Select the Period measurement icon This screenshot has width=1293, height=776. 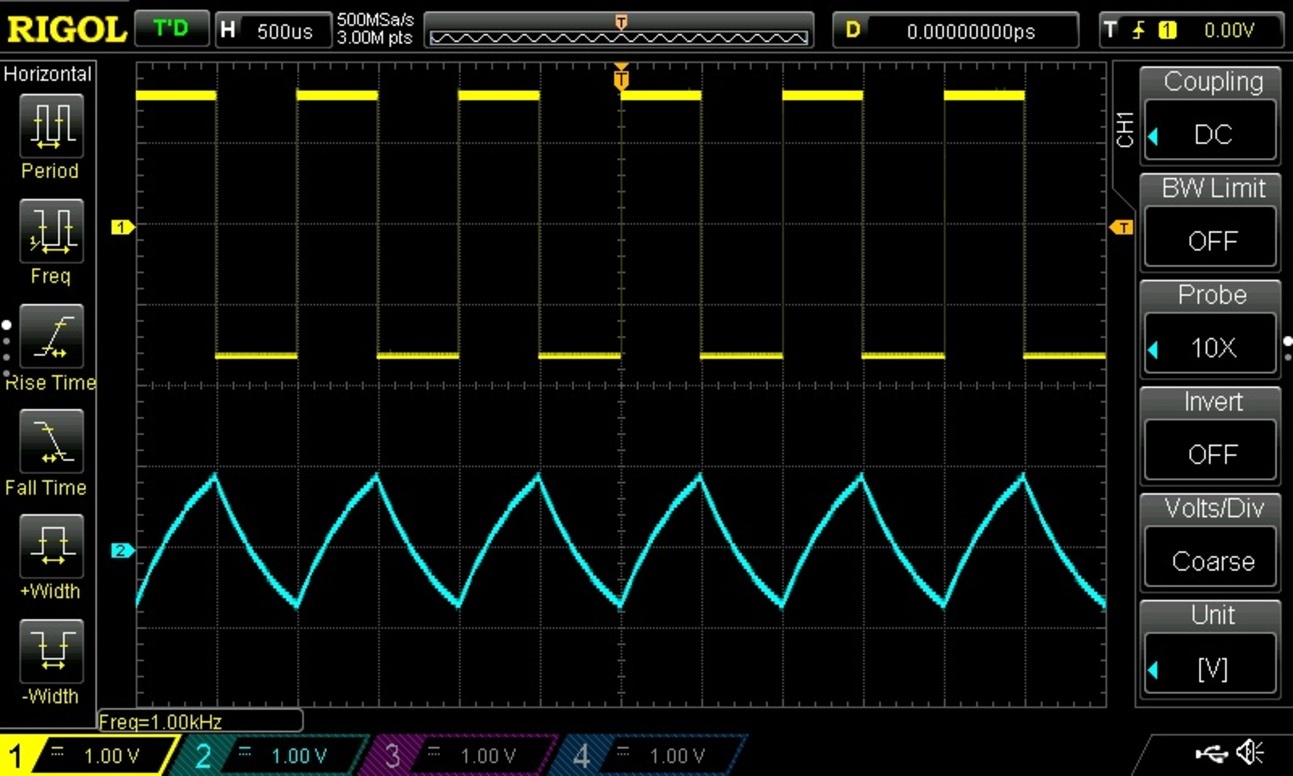pyautogui.click(x=49, y=126)
